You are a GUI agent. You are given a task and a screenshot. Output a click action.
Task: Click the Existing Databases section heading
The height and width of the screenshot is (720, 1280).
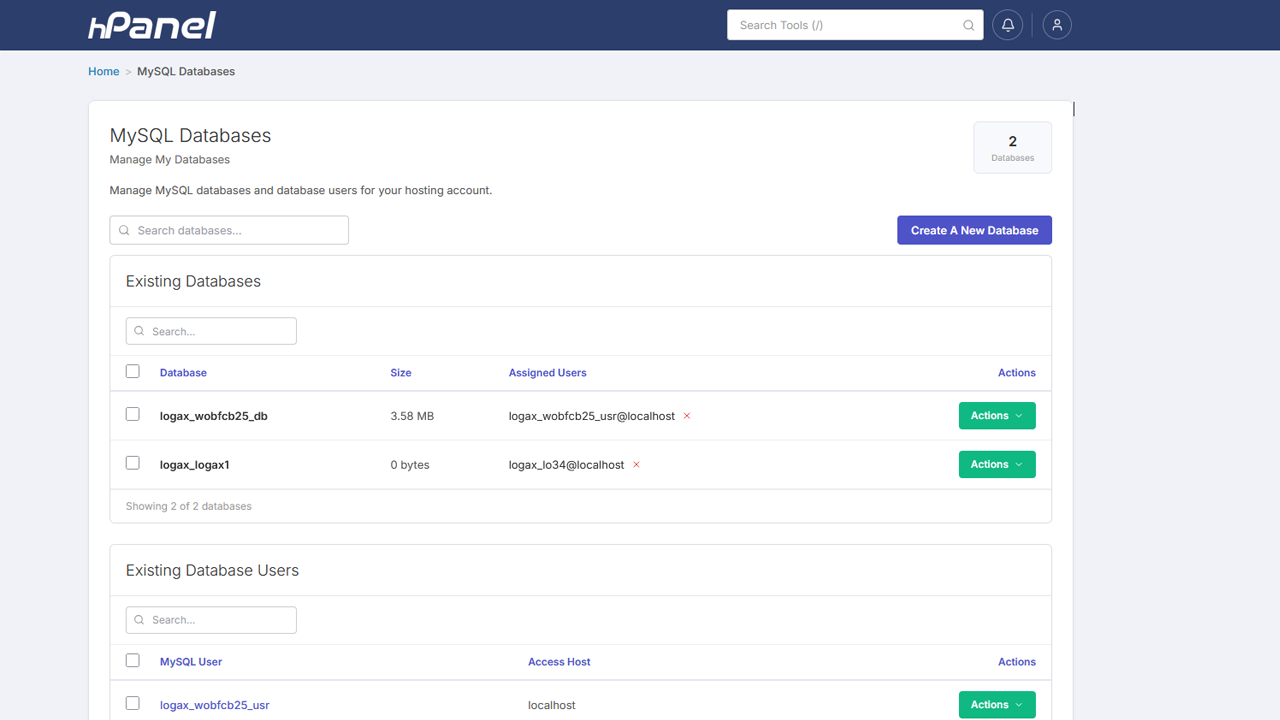click(x=193, y=281)
